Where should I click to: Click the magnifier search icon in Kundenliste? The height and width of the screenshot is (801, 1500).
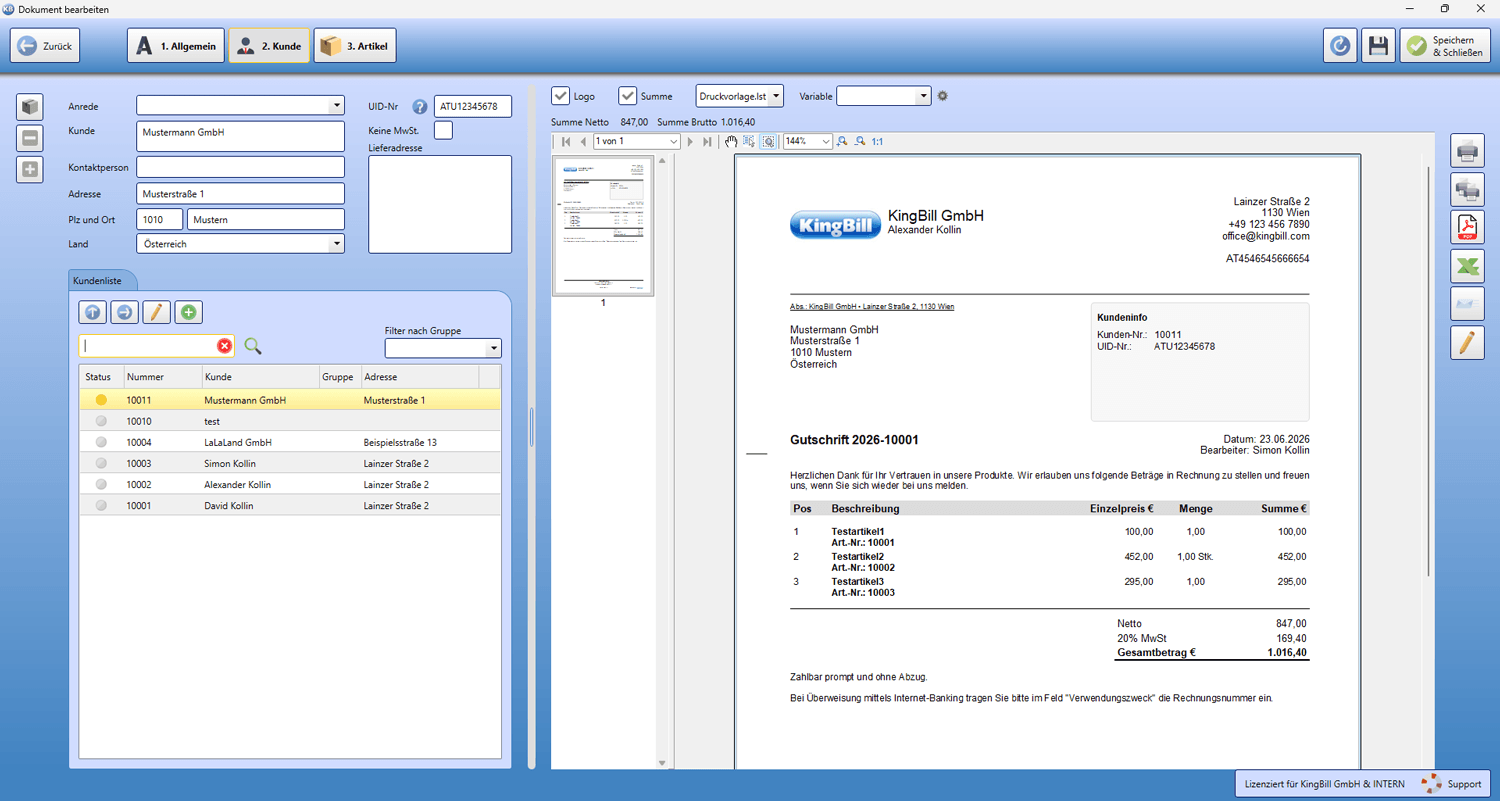[x=253, y=346]
